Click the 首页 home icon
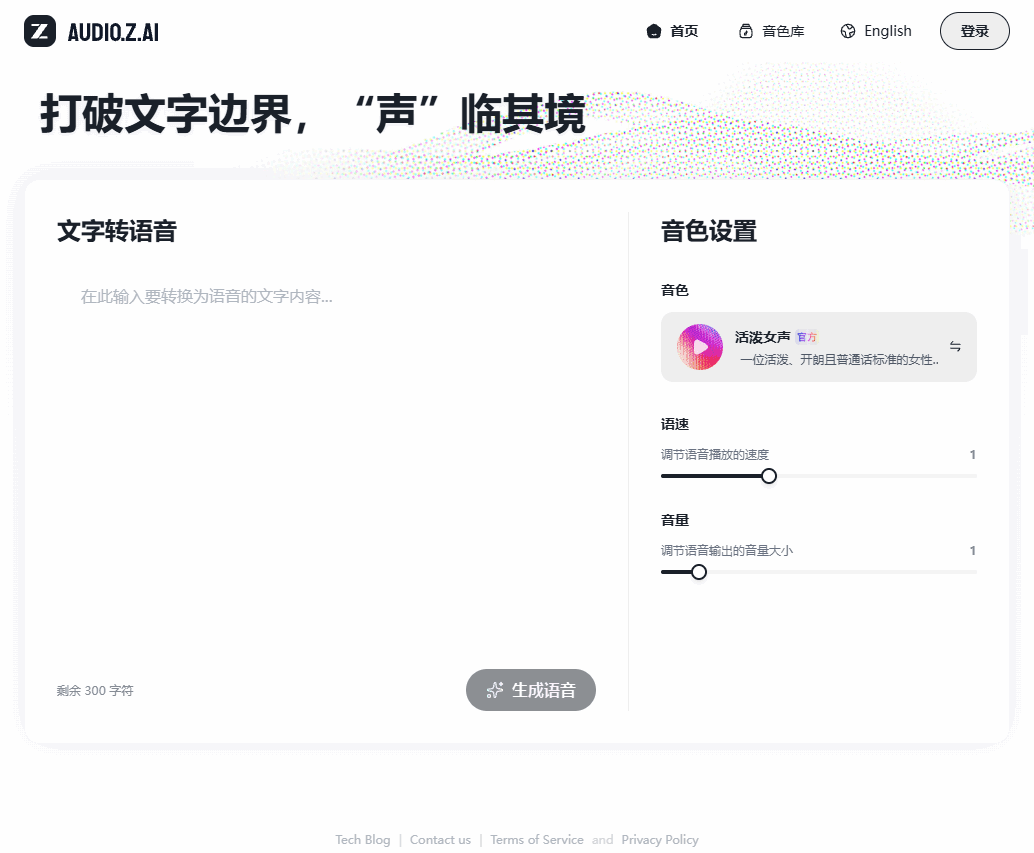Image resolution: width=1034 pixels, height=853 pixels. pos(654,31)
